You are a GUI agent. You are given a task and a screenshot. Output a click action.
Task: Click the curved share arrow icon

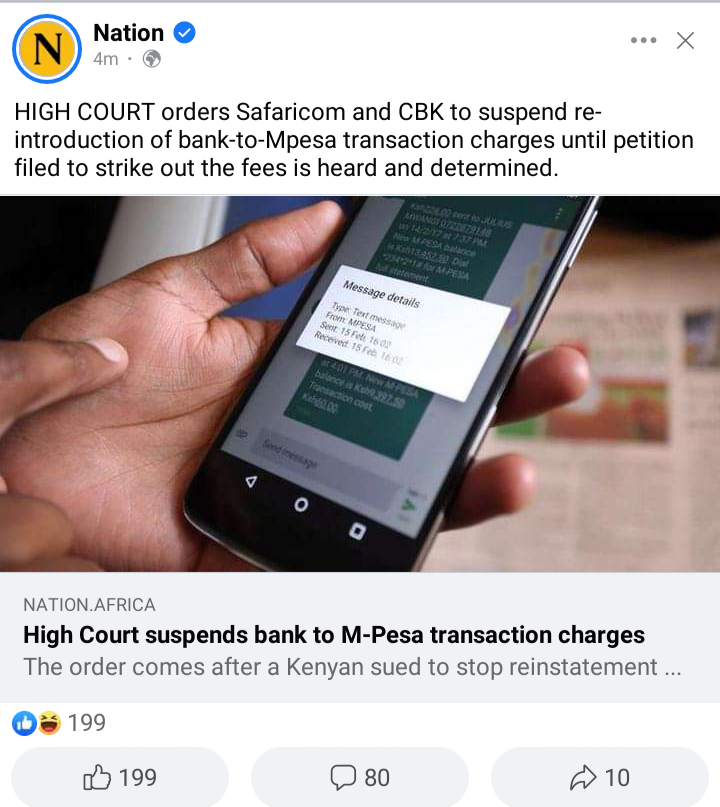point(583,777)
